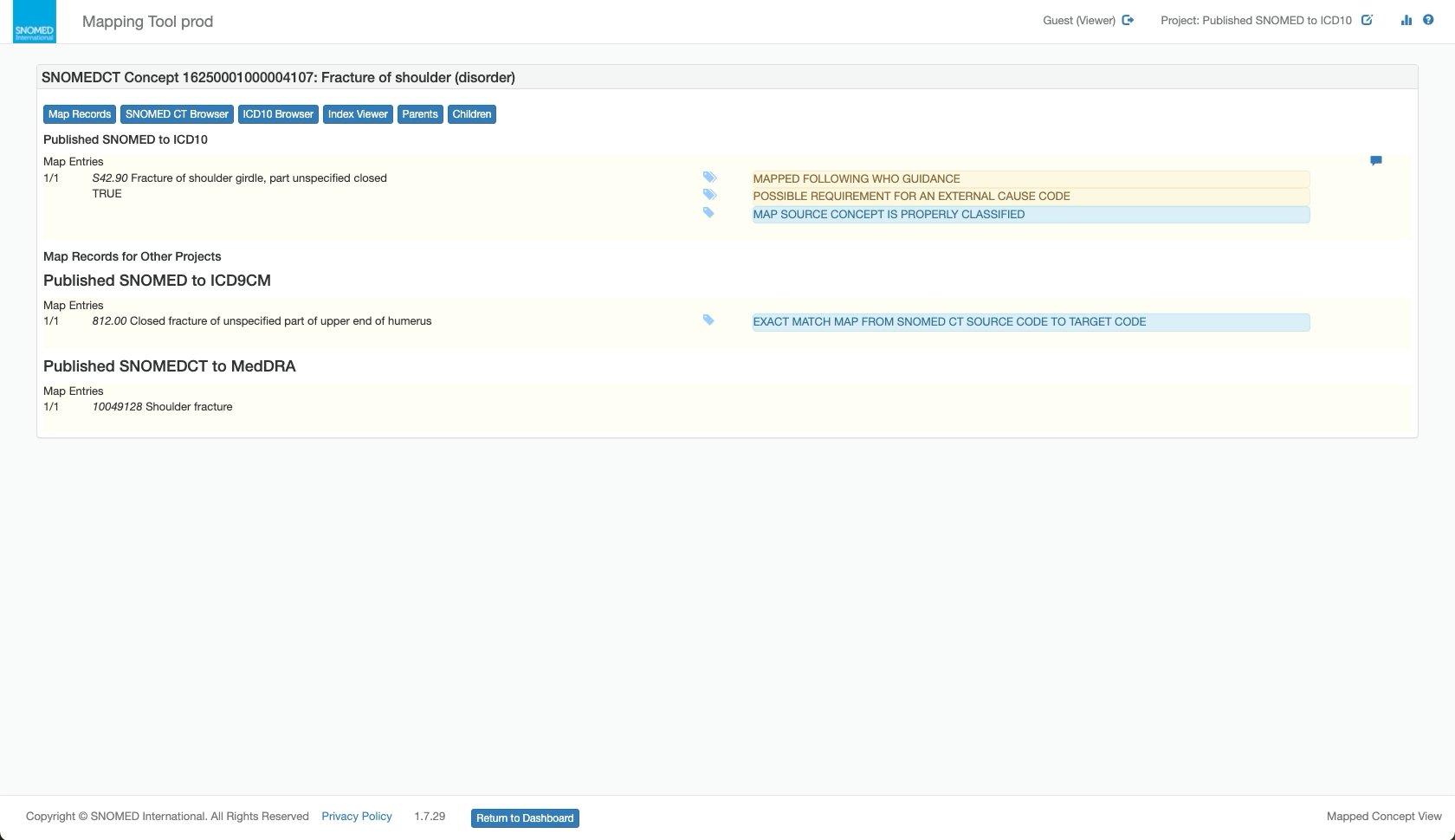Open the Index Viewer
Image resolution: width=1455 pixels, height=840 pixels.
(358, 114)
